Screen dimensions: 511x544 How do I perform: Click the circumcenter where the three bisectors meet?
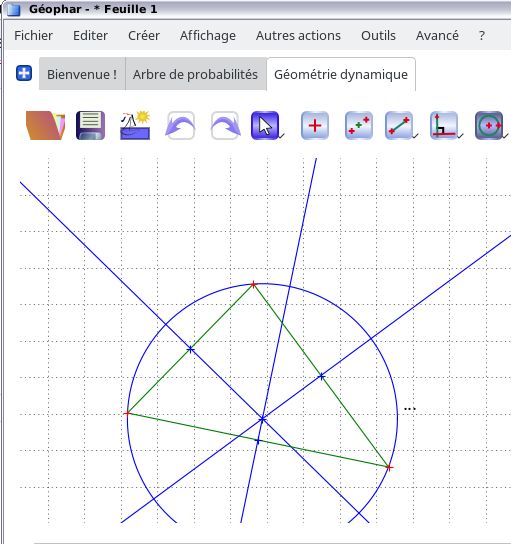(x=263, y=419)
